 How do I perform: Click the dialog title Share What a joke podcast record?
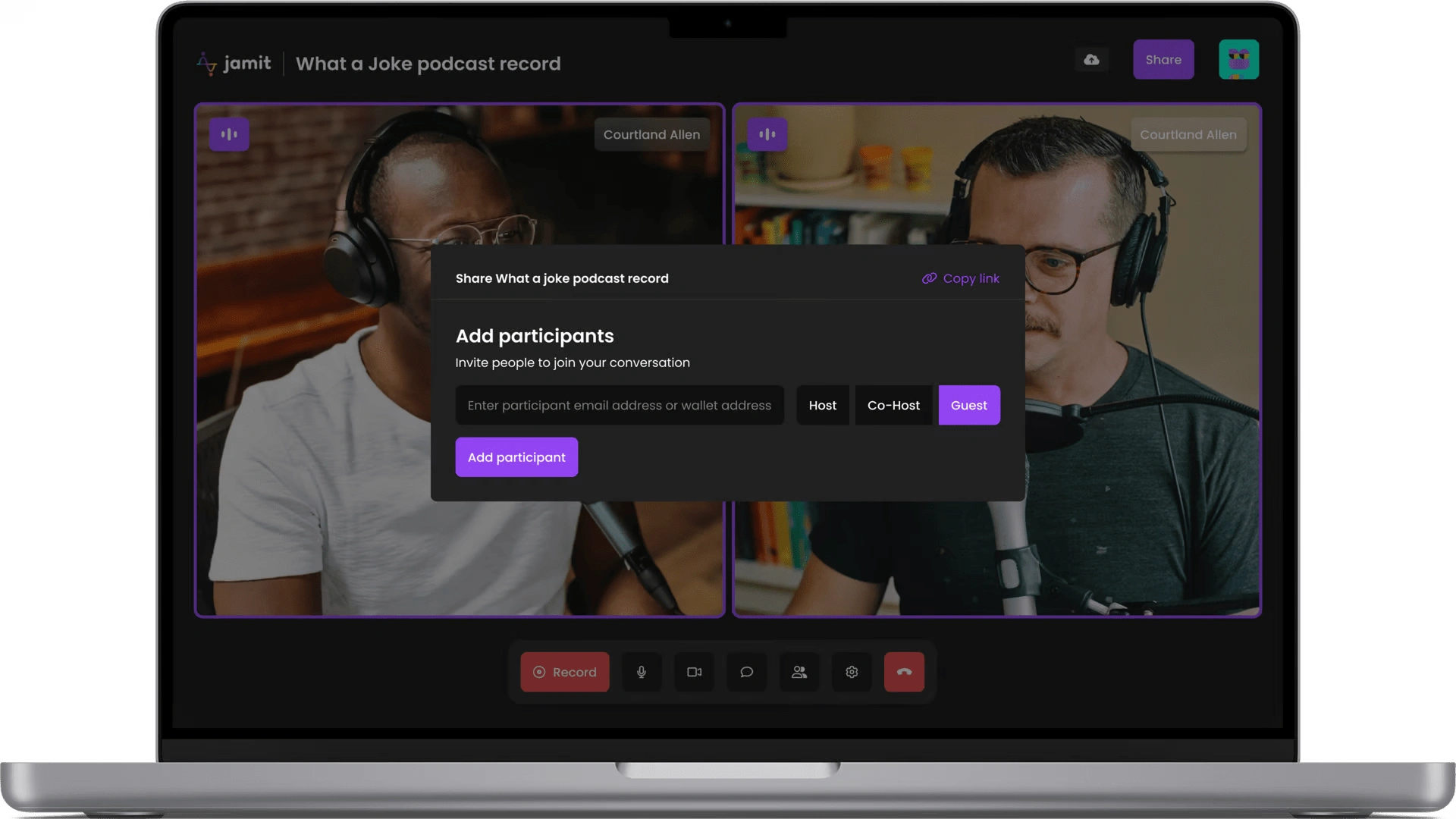(x=562, y=278)
